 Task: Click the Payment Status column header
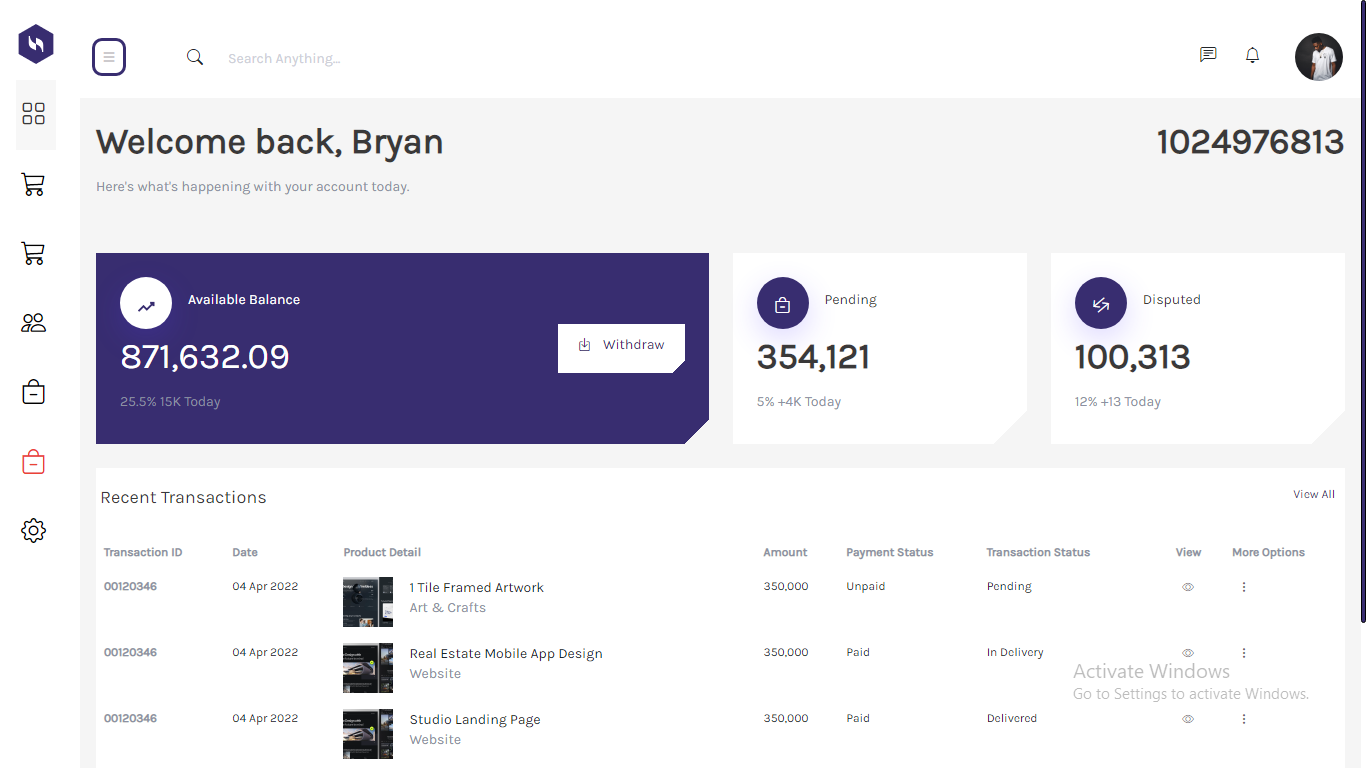[x=890, y=552]
